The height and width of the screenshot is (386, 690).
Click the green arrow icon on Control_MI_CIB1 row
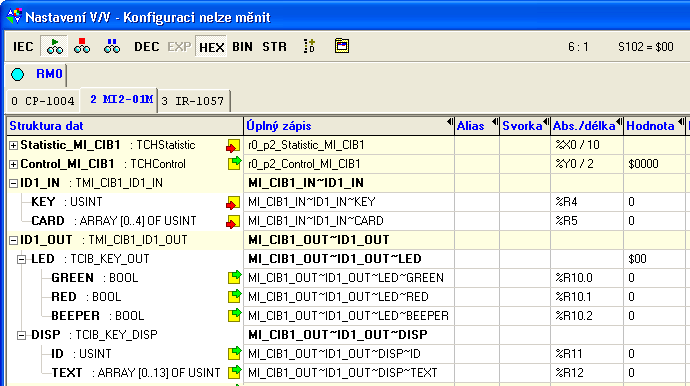tap(235, 163)
